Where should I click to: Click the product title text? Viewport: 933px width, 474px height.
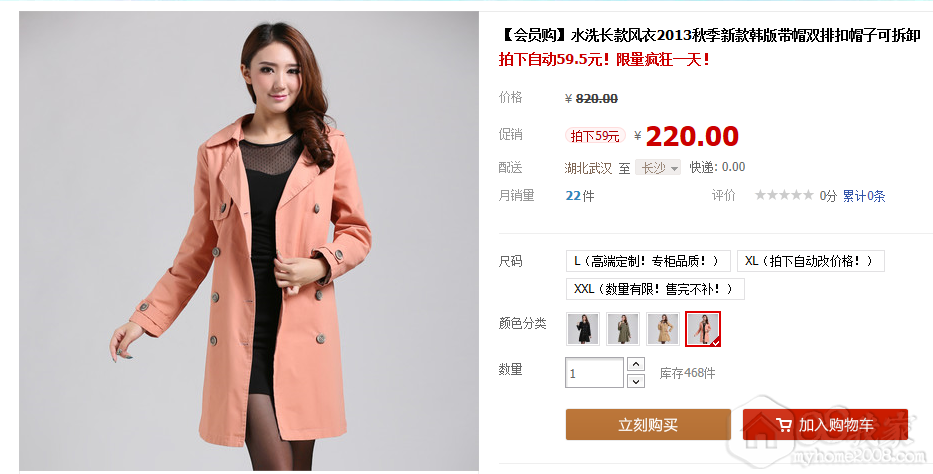(710, 35)
